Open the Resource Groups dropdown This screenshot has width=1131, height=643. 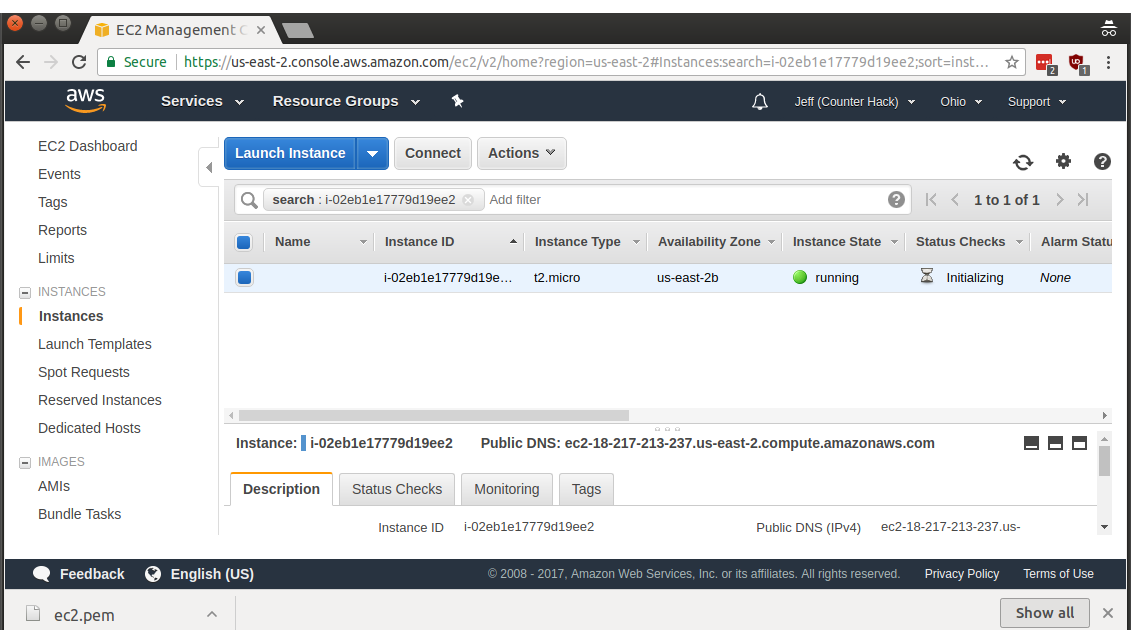click(346, 102)
